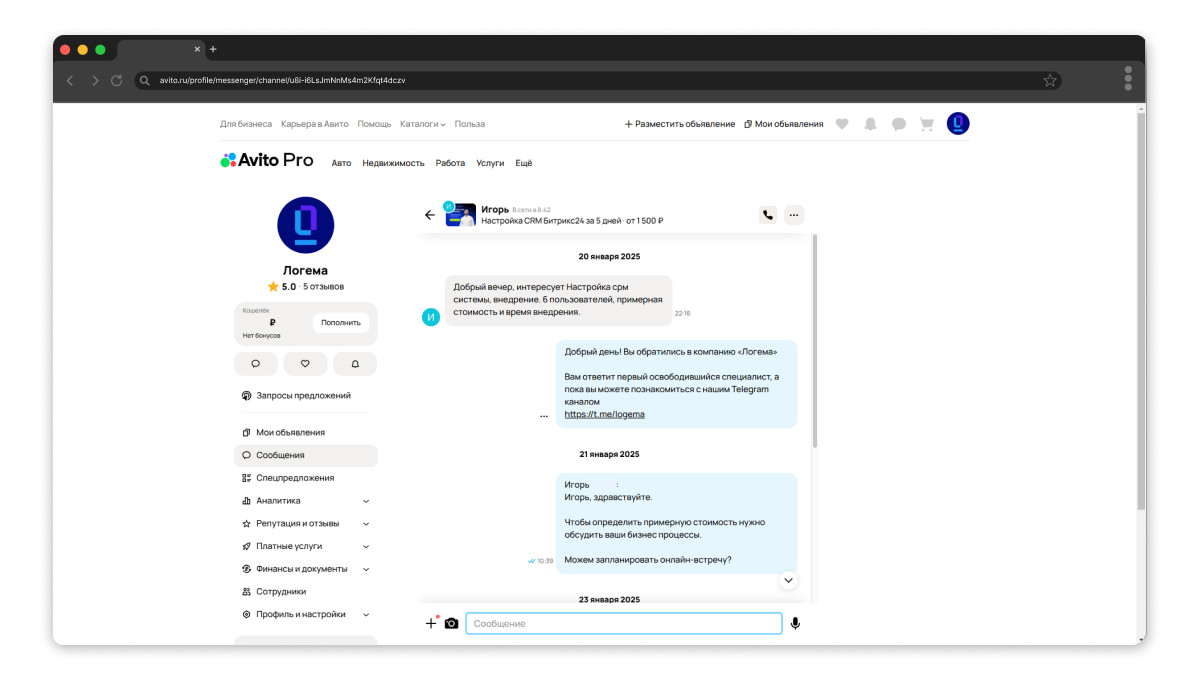Bookmark page with star icon
This screenshot has width=1200, height=680.
pos(1050,80)
